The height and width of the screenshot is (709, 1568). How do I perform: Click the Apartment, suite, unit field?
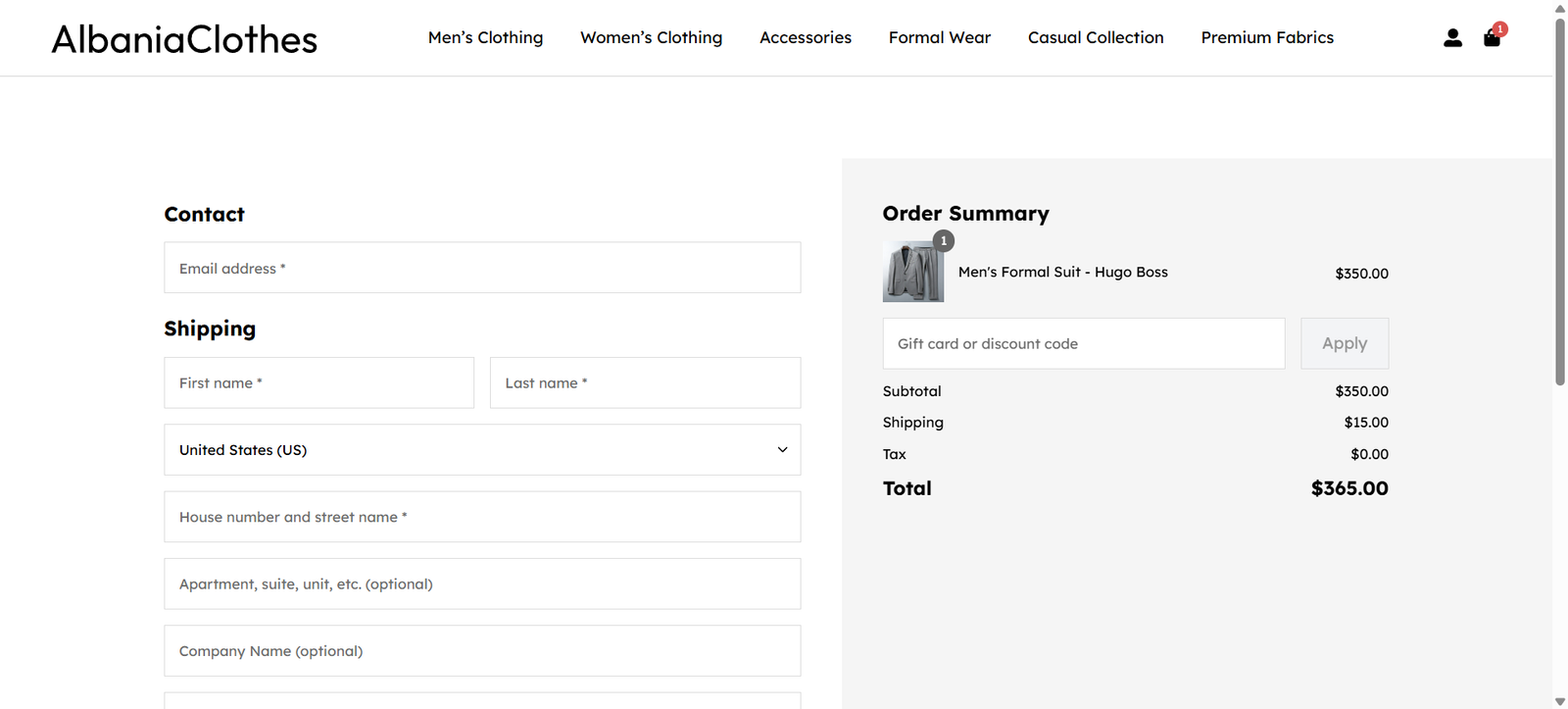pos(481,584)
